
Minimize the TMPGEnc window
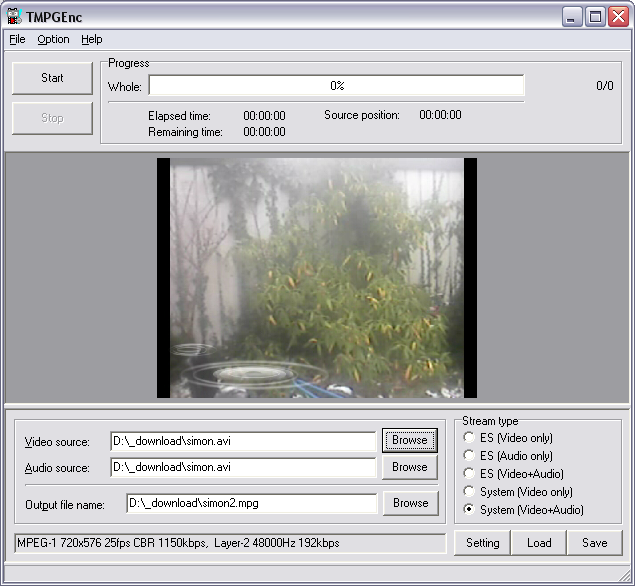(572, 17)
